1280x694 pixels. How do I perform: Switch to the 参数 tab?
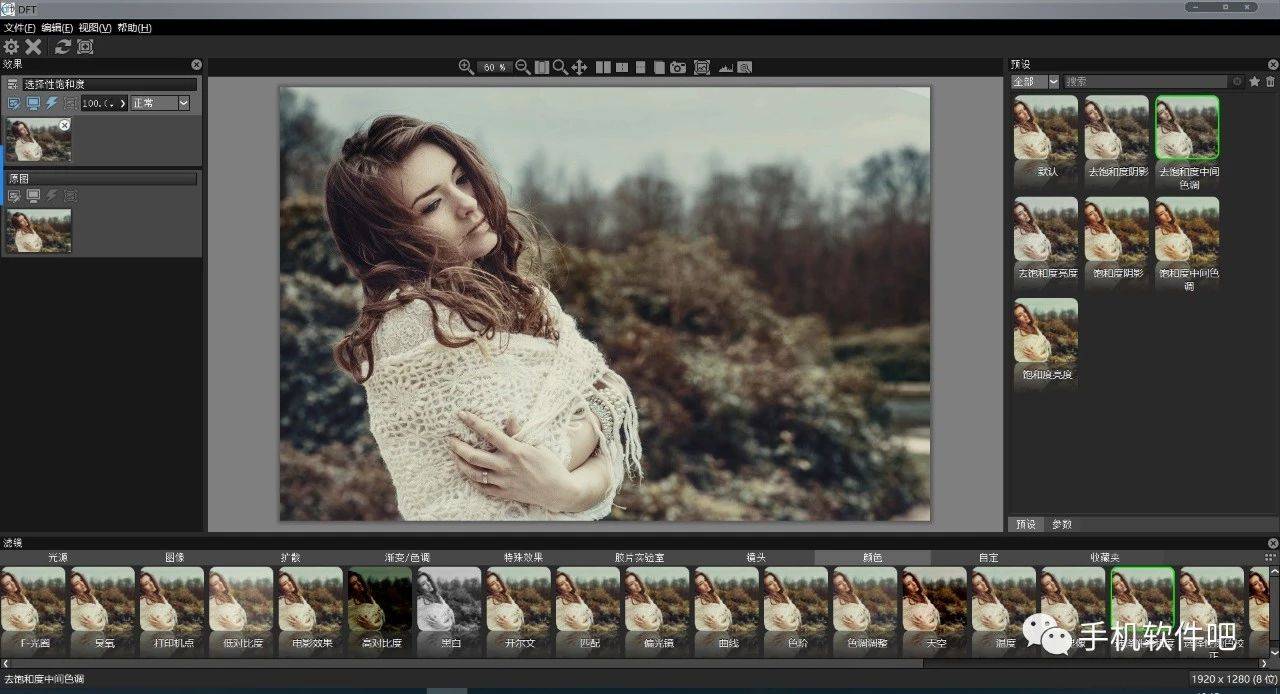click(x=1061, y=524)
